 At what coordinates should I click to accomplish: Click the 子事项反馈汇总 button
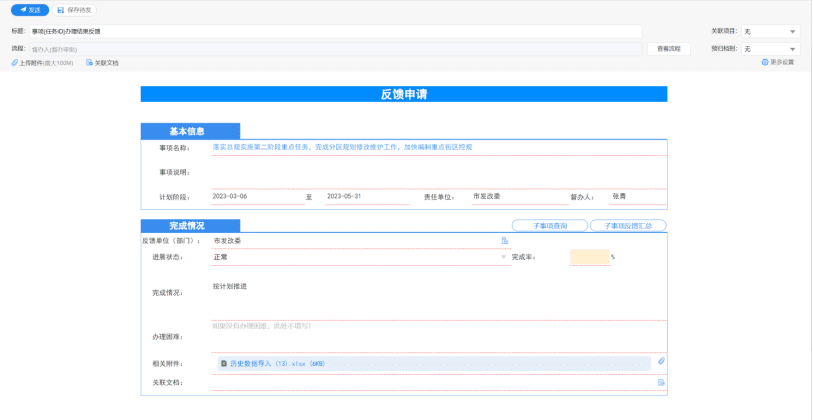pos(628,226)
